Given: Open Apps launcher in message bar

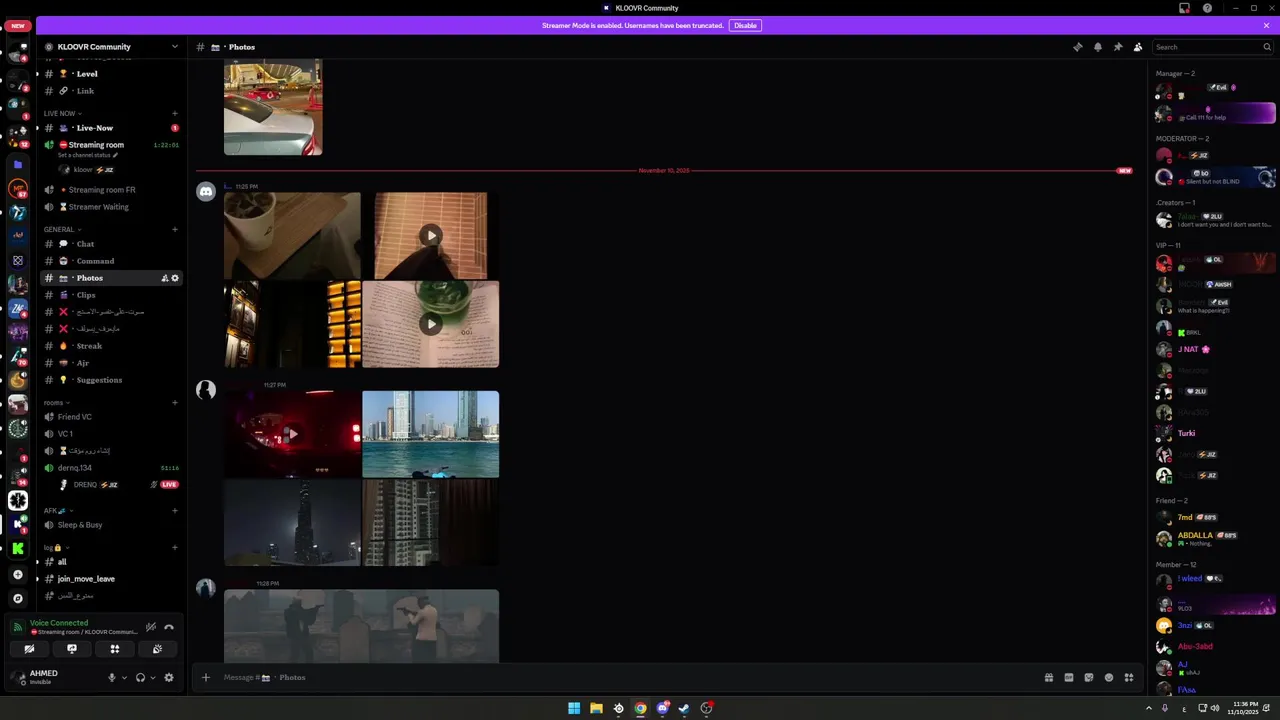Looking at the screenshot, I should point(1129,677).
